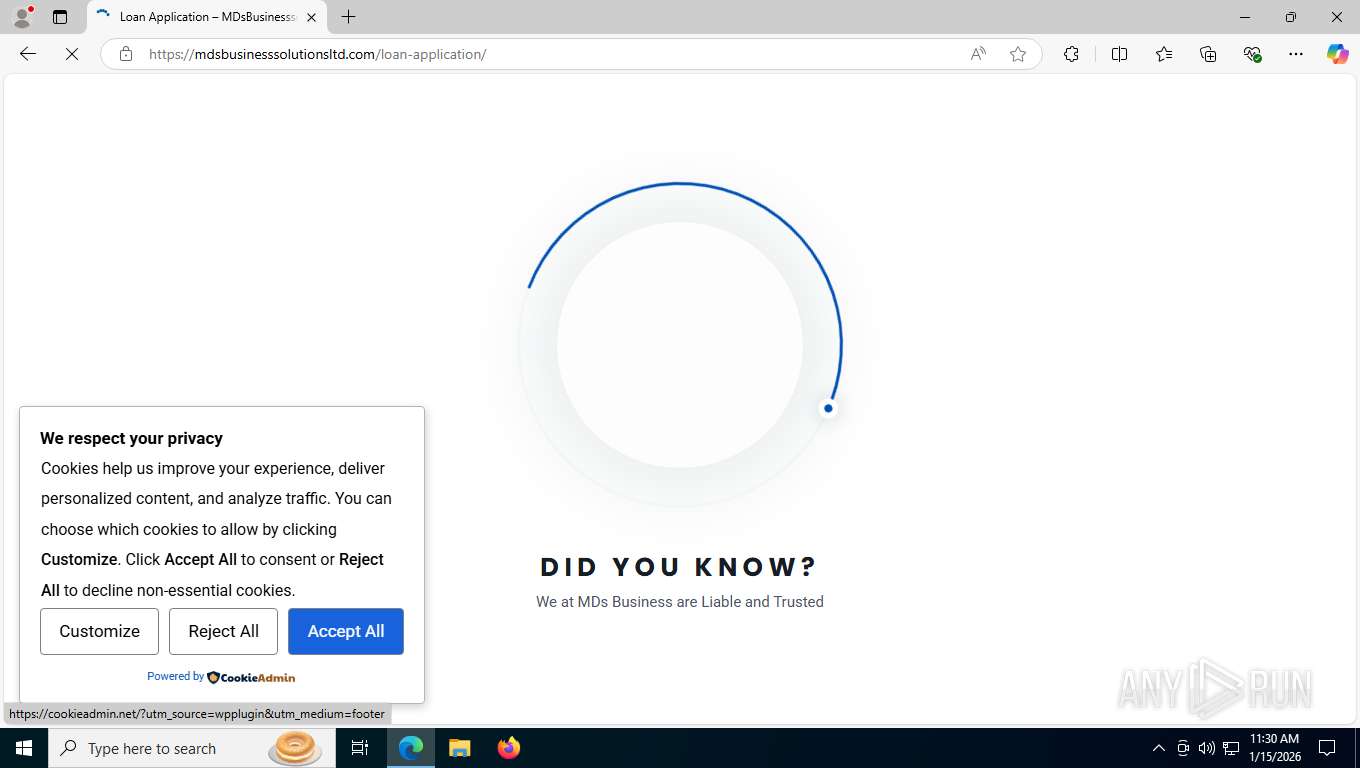Open the volume control icon
This screenshot has width=1360, height=768.
coord(1207,748)
